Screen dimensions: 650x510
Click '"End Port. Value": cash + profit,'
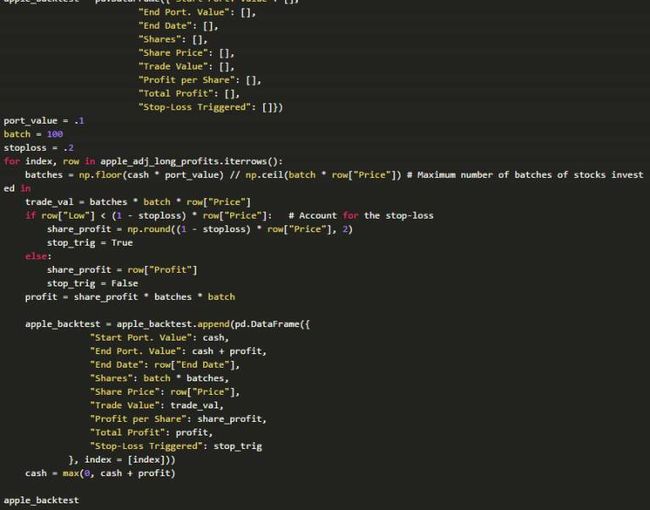178,351
